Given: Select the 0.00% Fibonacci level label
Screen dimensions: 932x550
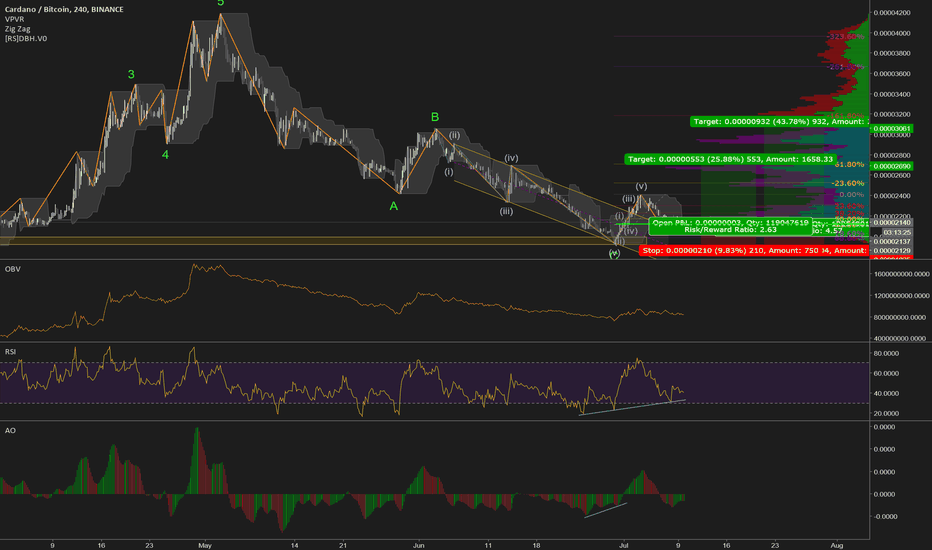Looking at the screenshot, I should click(x=851, y=194).
